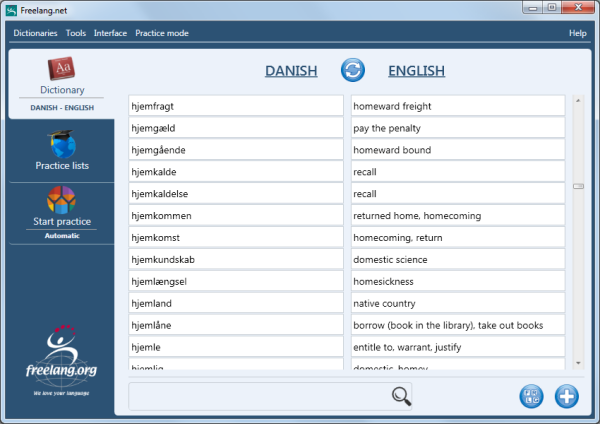Click the ENGLISH language heading link
Image resolution: width=600 pixels, height=424 pixels.
416,71
